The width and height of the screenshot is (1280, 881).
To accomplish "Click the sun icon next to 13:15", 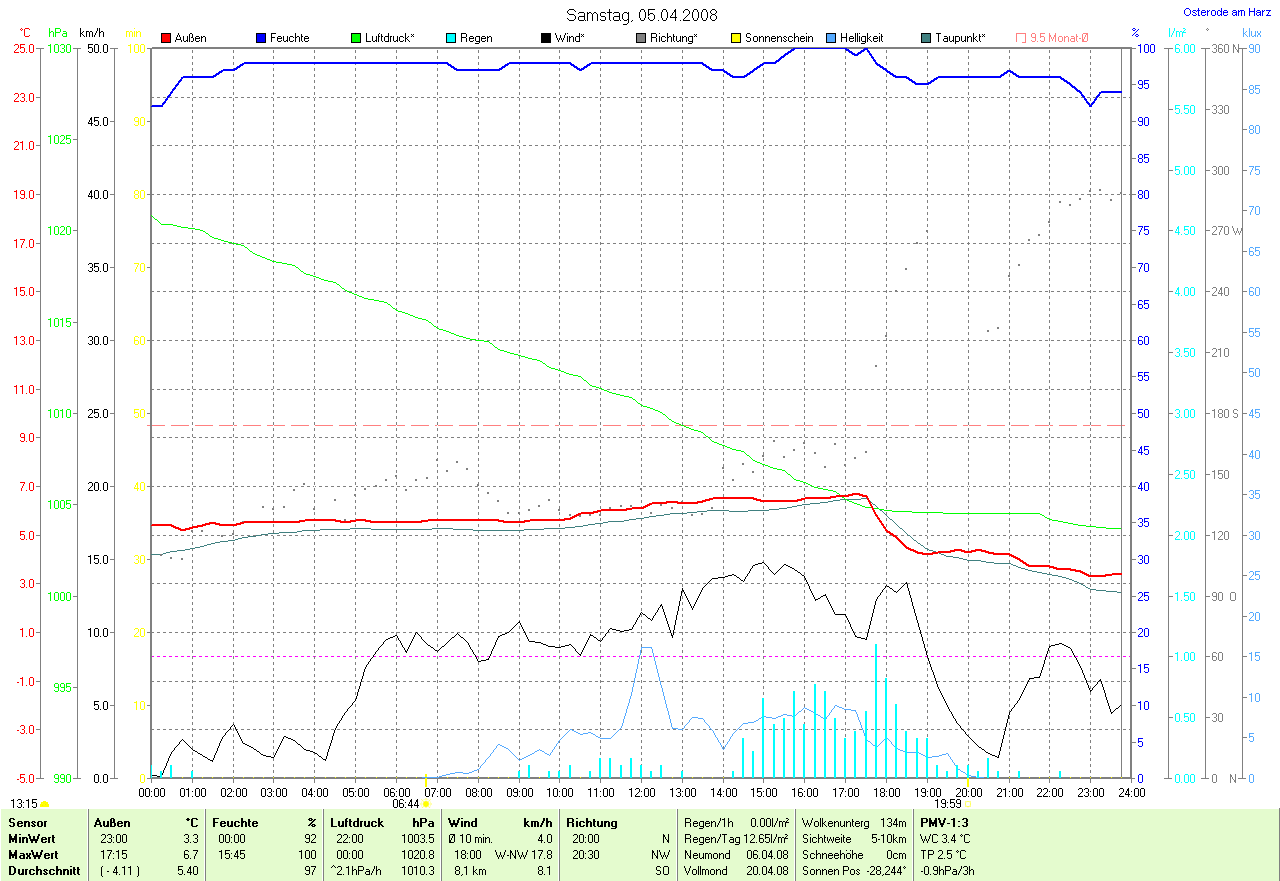I will click(45, 803).
